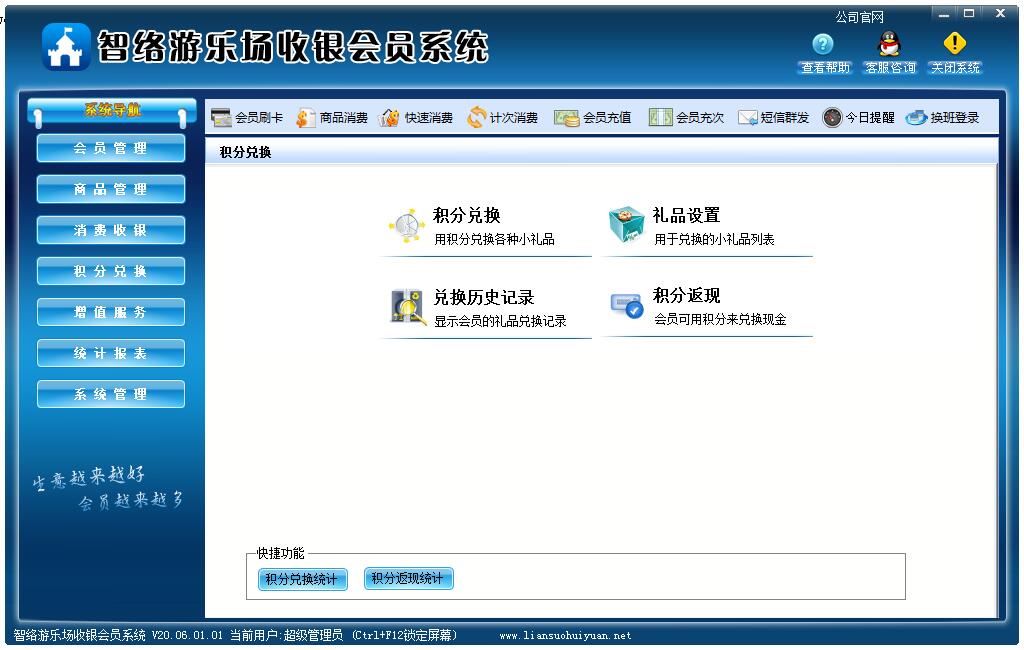Click 当前用户:超级管理员 in status bar
1024x650 pixels.
point(286,635)
